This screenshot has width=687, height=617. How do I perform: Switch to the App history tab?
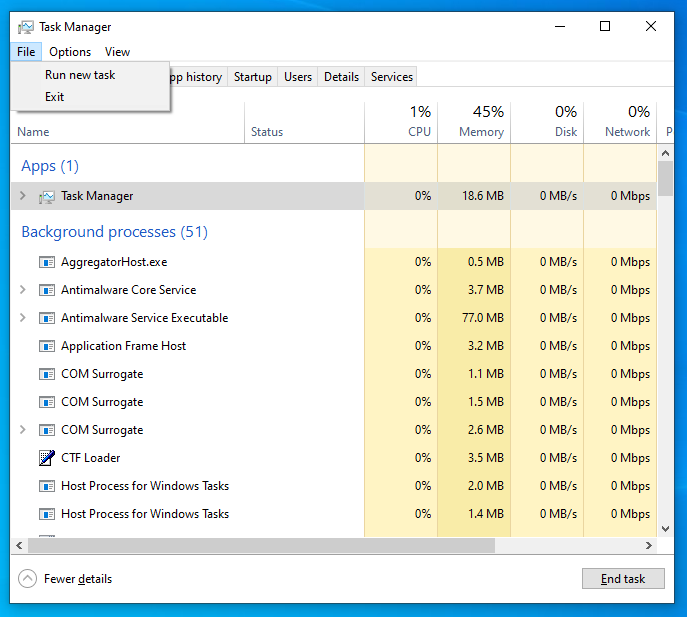(x=198, y=77)
